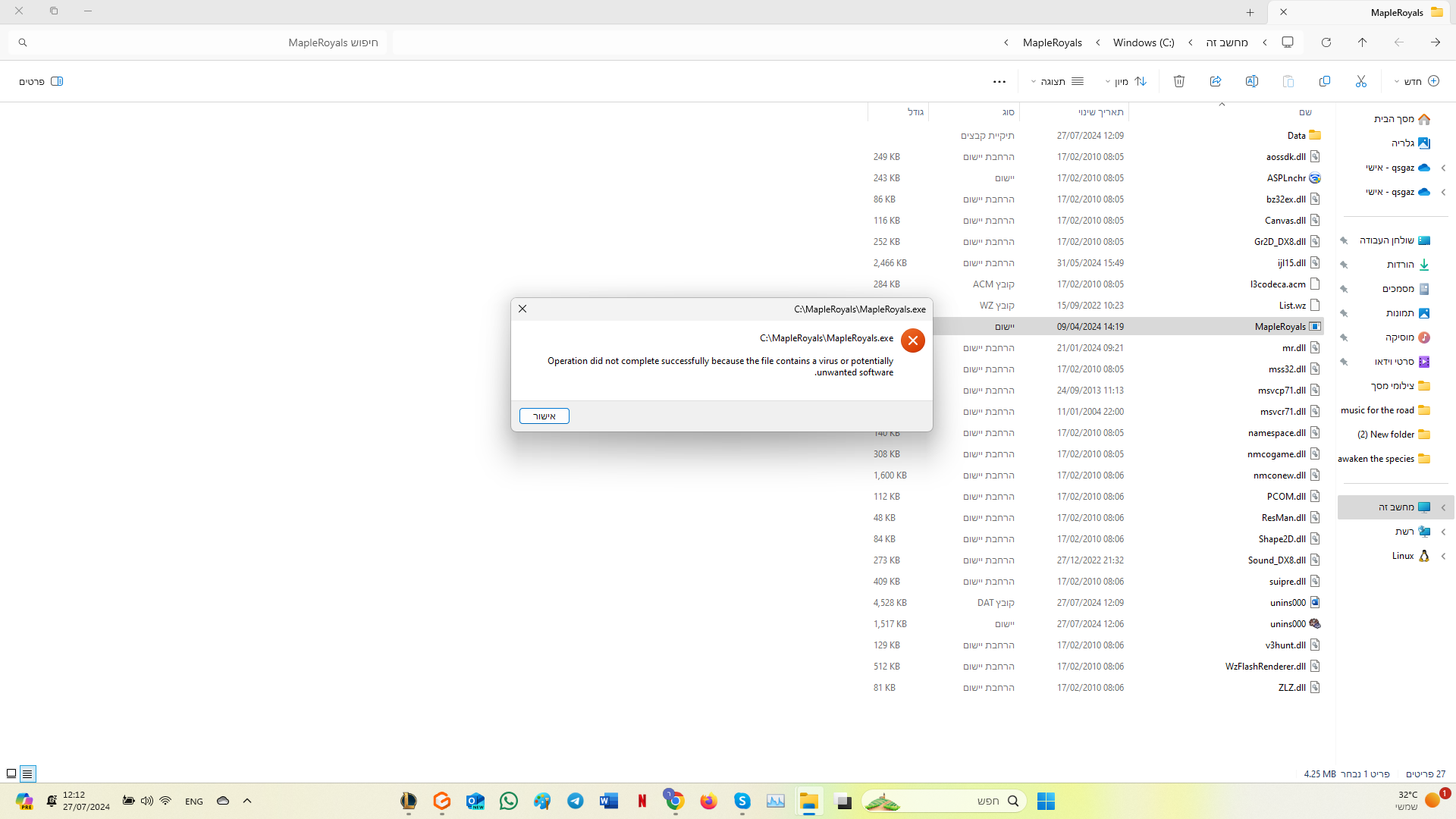Open the Firefox icon in the taskbar
The image size is (1456, 819).
pyautogui.click(x=708, y=801)
